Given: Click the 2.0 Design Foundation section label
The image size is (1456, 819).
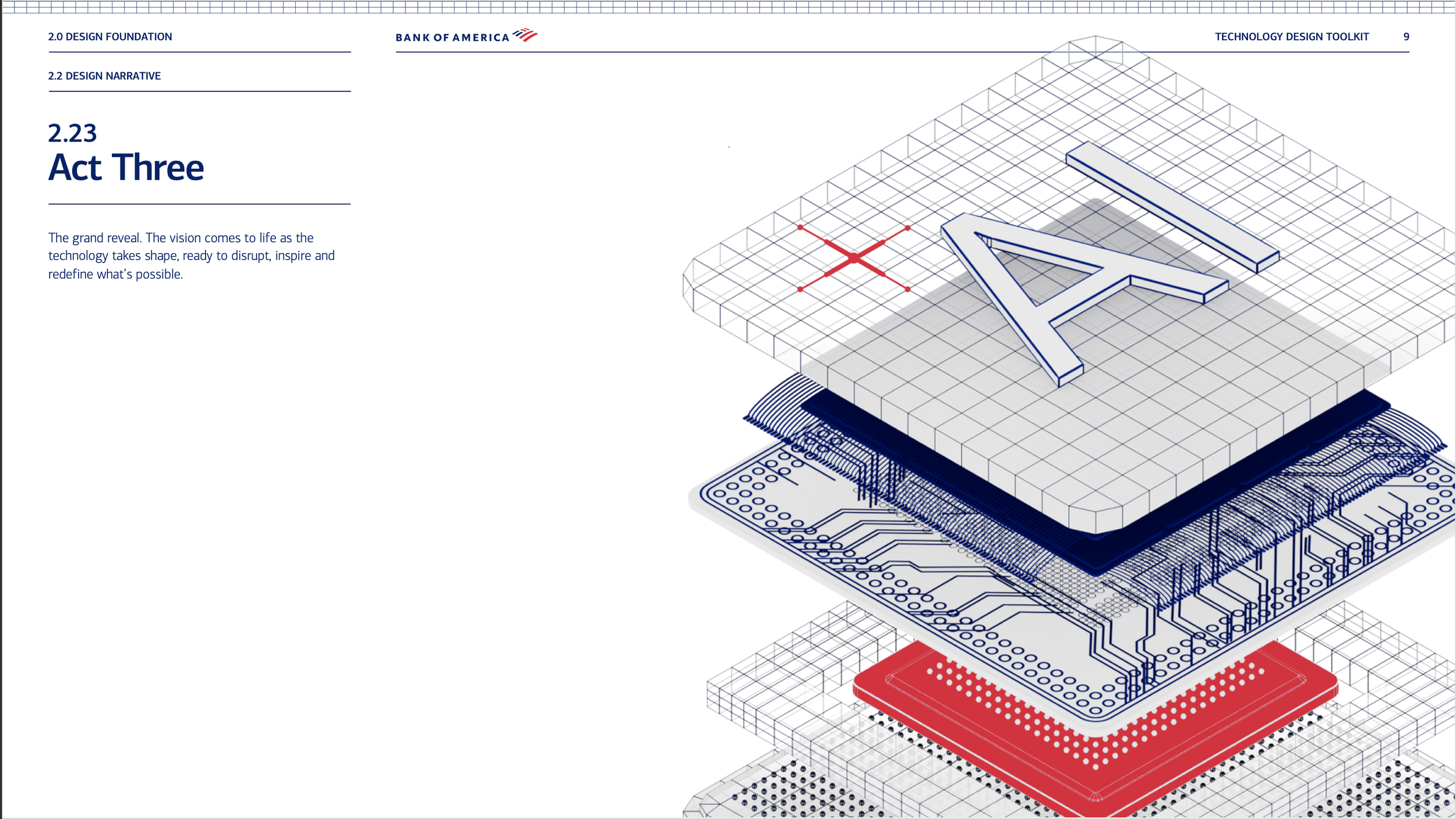Looking at the screenshot, I should (110, 37).
